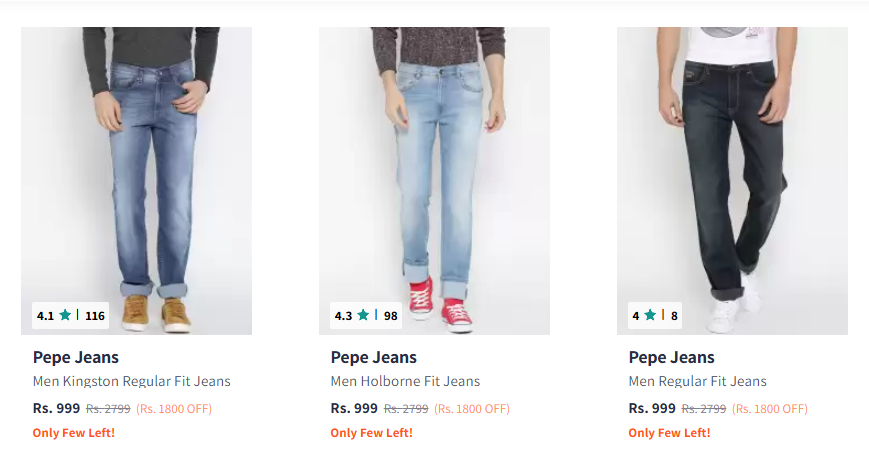Click the star icon beside the 4.1 rating
Viewport: 869px width, 461px height.
tap(65, 315)
